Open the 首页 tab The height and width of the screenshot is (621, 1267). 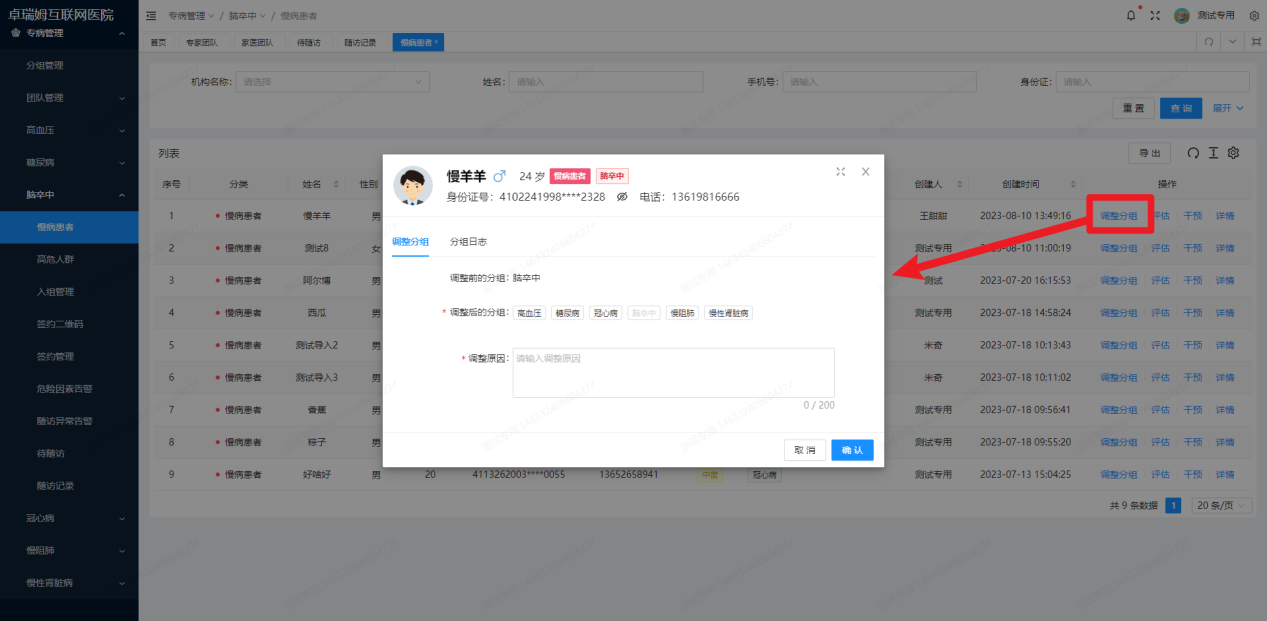(159, 42)
